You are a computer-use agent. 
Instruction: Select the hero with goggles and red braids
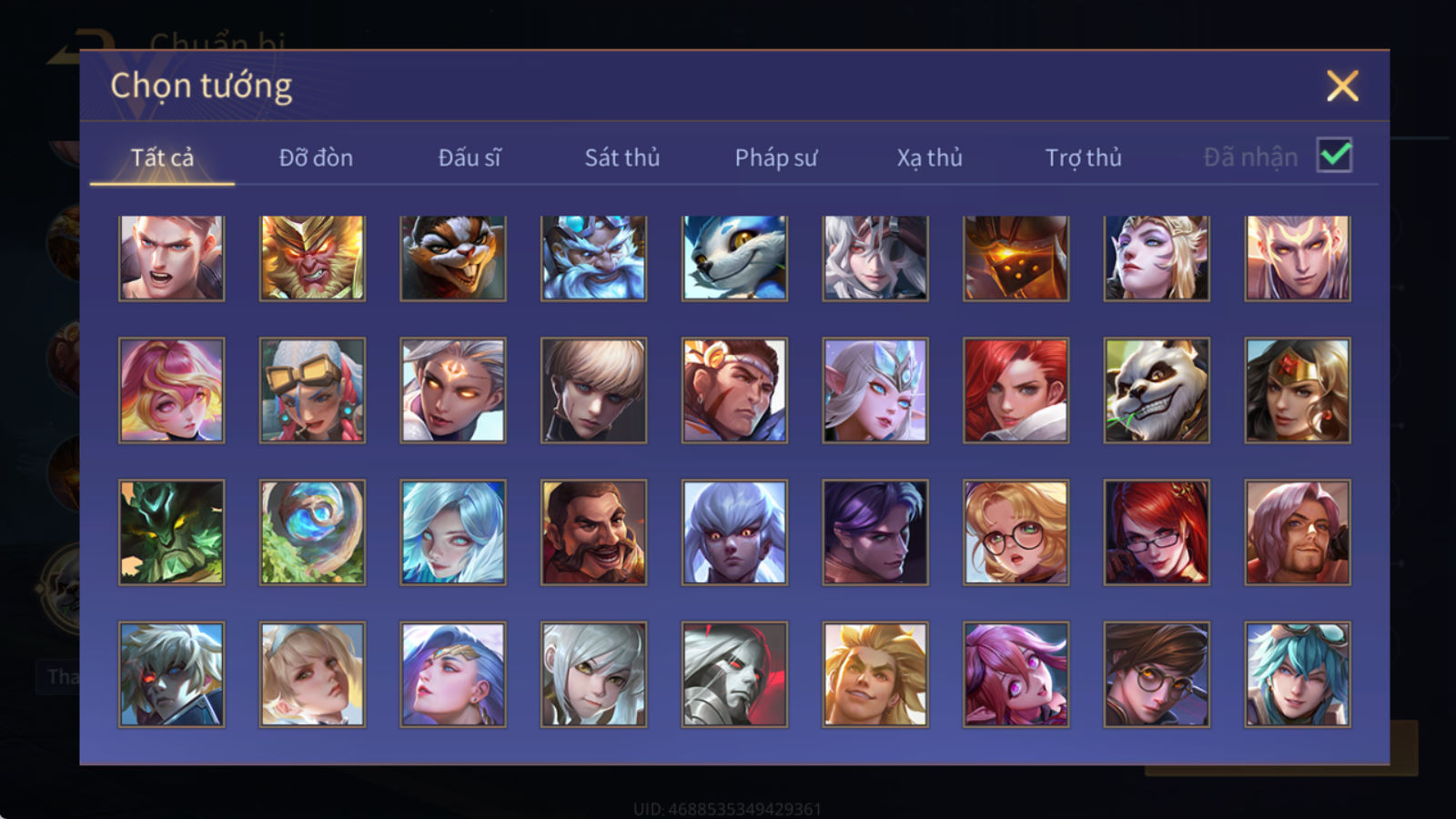(x=312, y=390)
